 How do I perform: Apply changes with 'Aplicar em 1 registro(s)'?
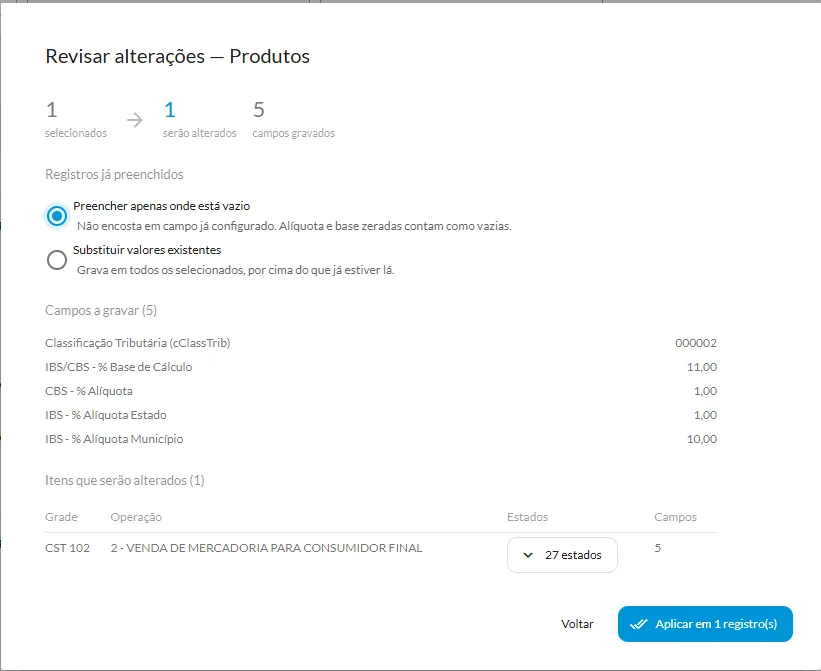pyautogui.click(x=705, y=624)
